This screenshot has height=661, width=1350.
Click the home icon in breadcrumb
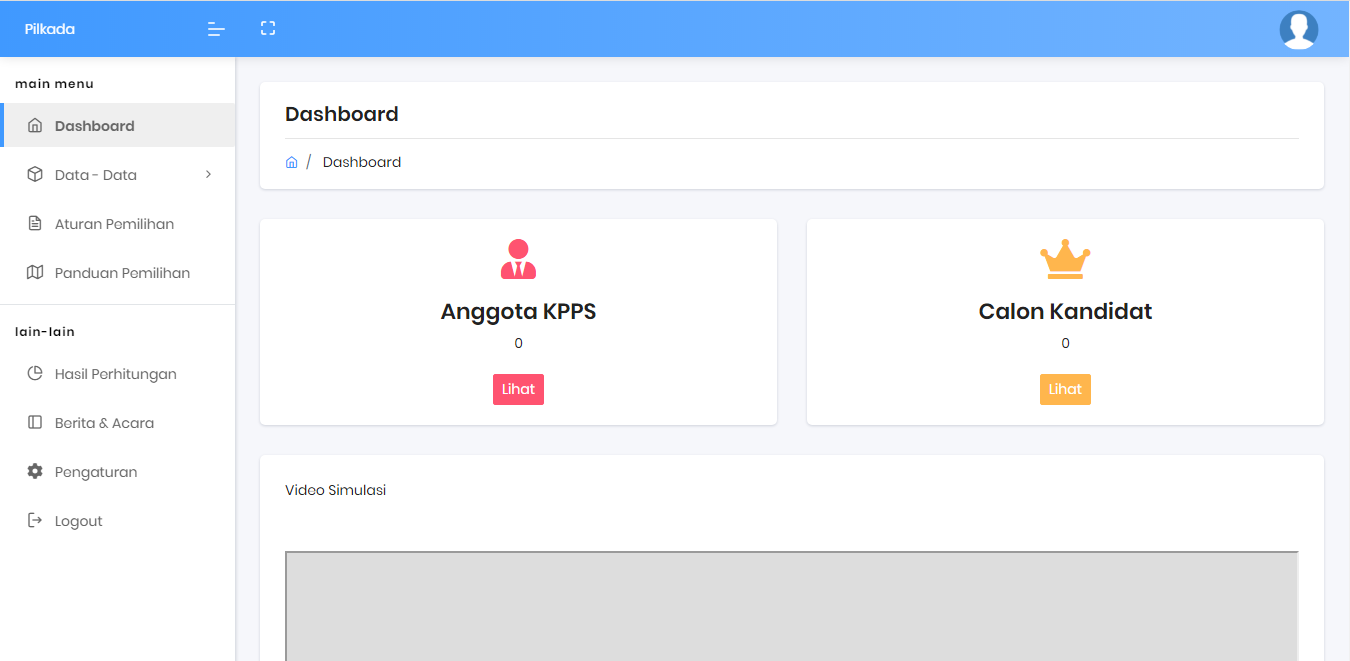(291, 162)
